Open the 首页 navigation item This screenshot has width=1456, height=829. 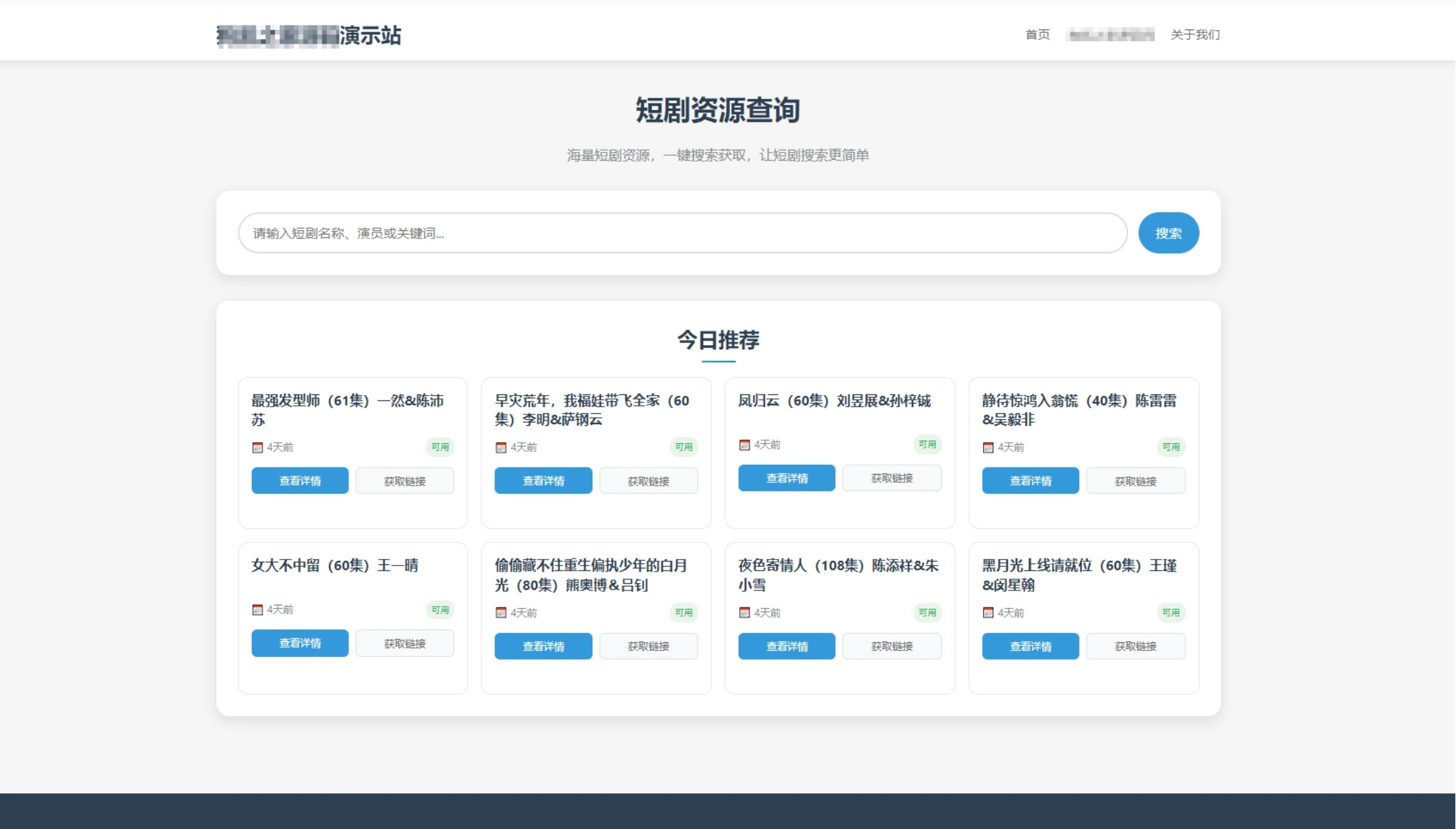1038,34
